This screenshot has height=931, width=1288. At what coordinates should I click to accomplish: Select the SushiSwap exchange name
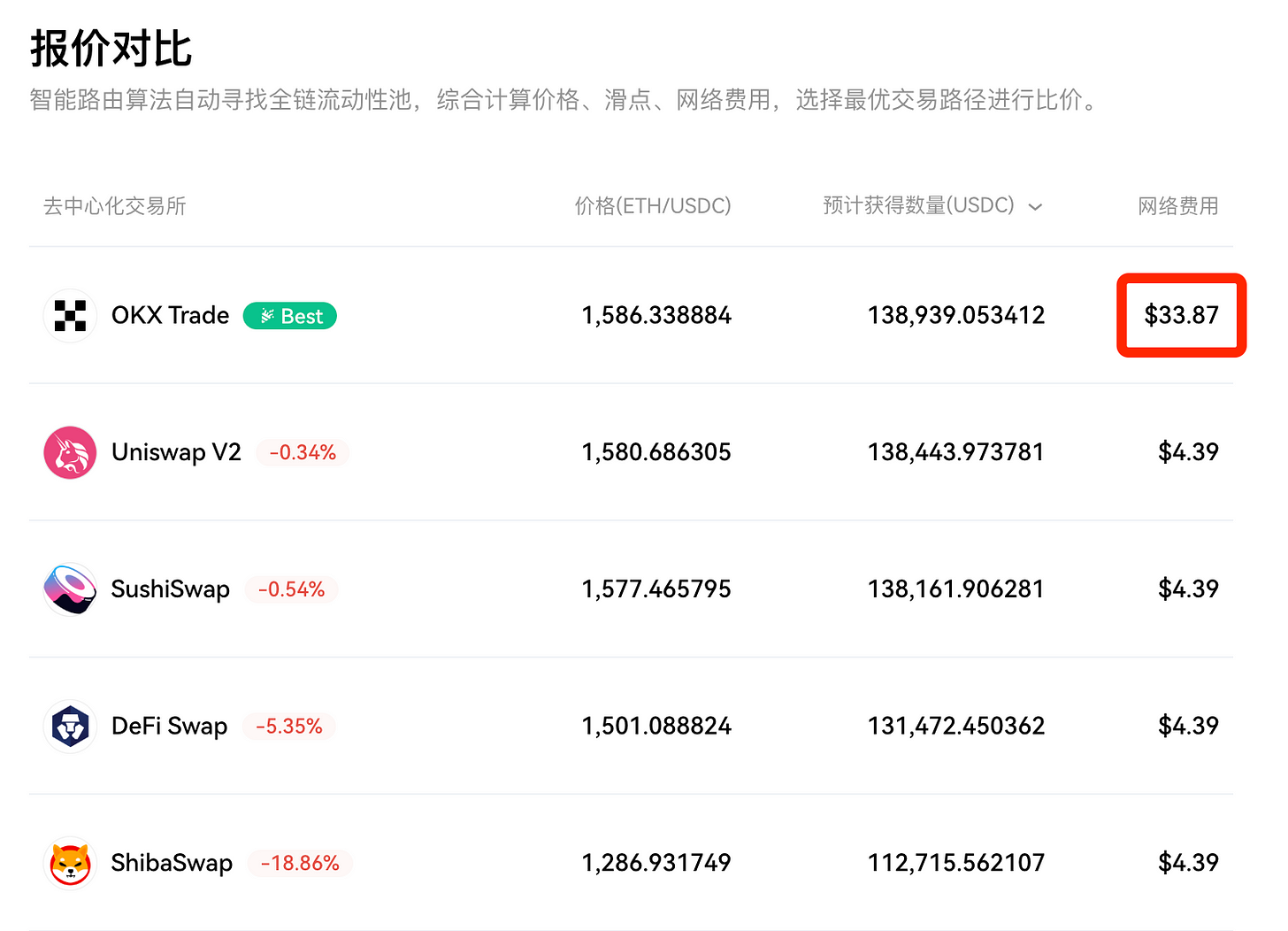coord(170,589)
